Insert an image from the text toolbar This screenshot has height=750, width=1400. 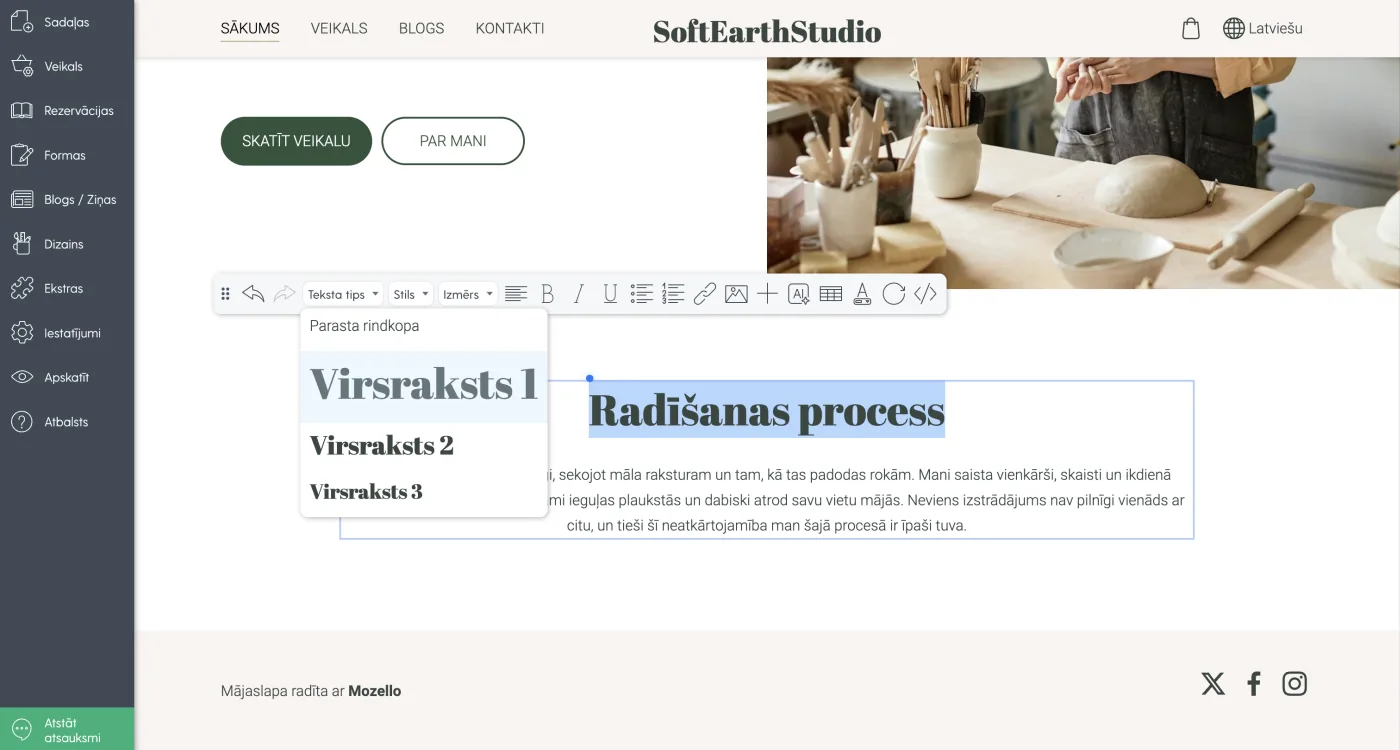(736, 294)
